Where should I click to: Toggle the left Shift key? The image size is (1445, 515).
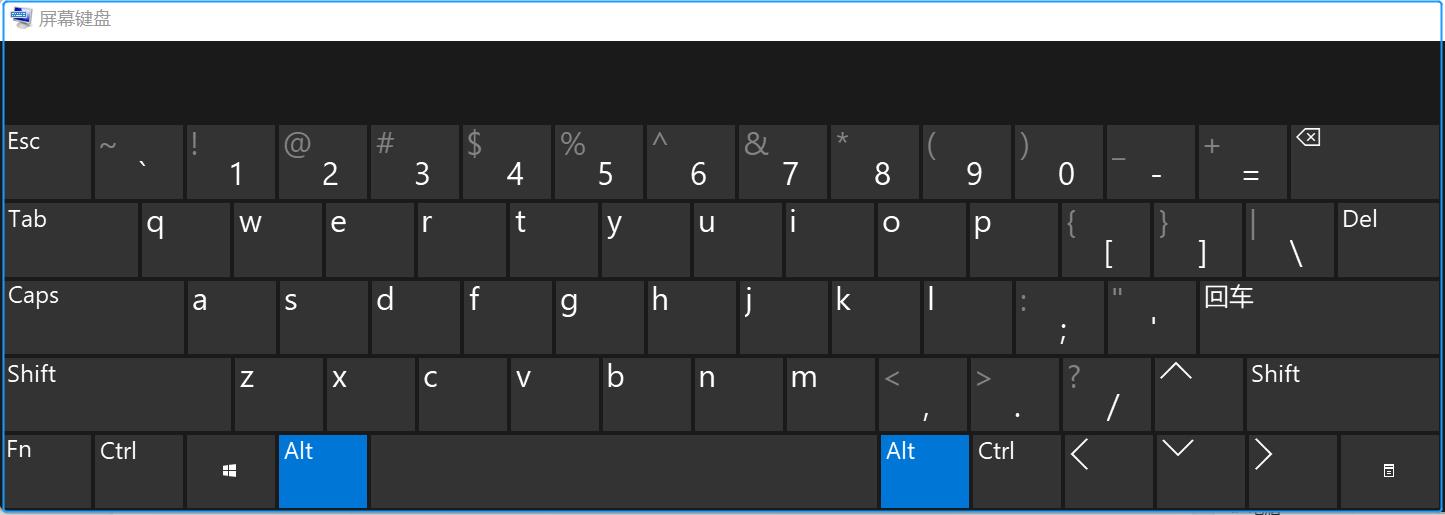[117, 395]
